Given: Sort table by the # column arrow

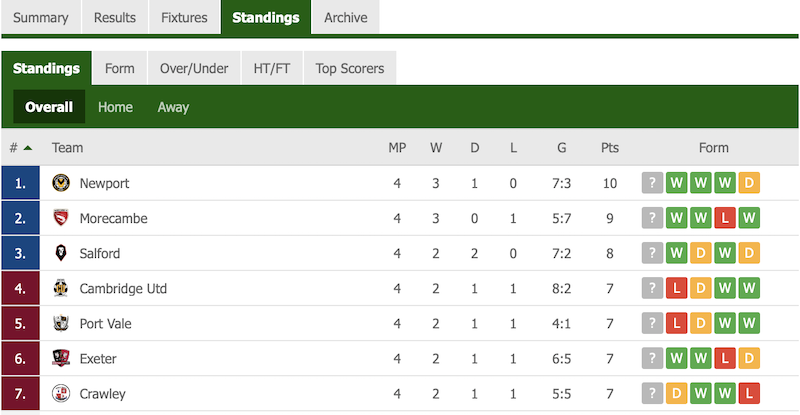Looking at the screenshot, I should click(28, 148).
